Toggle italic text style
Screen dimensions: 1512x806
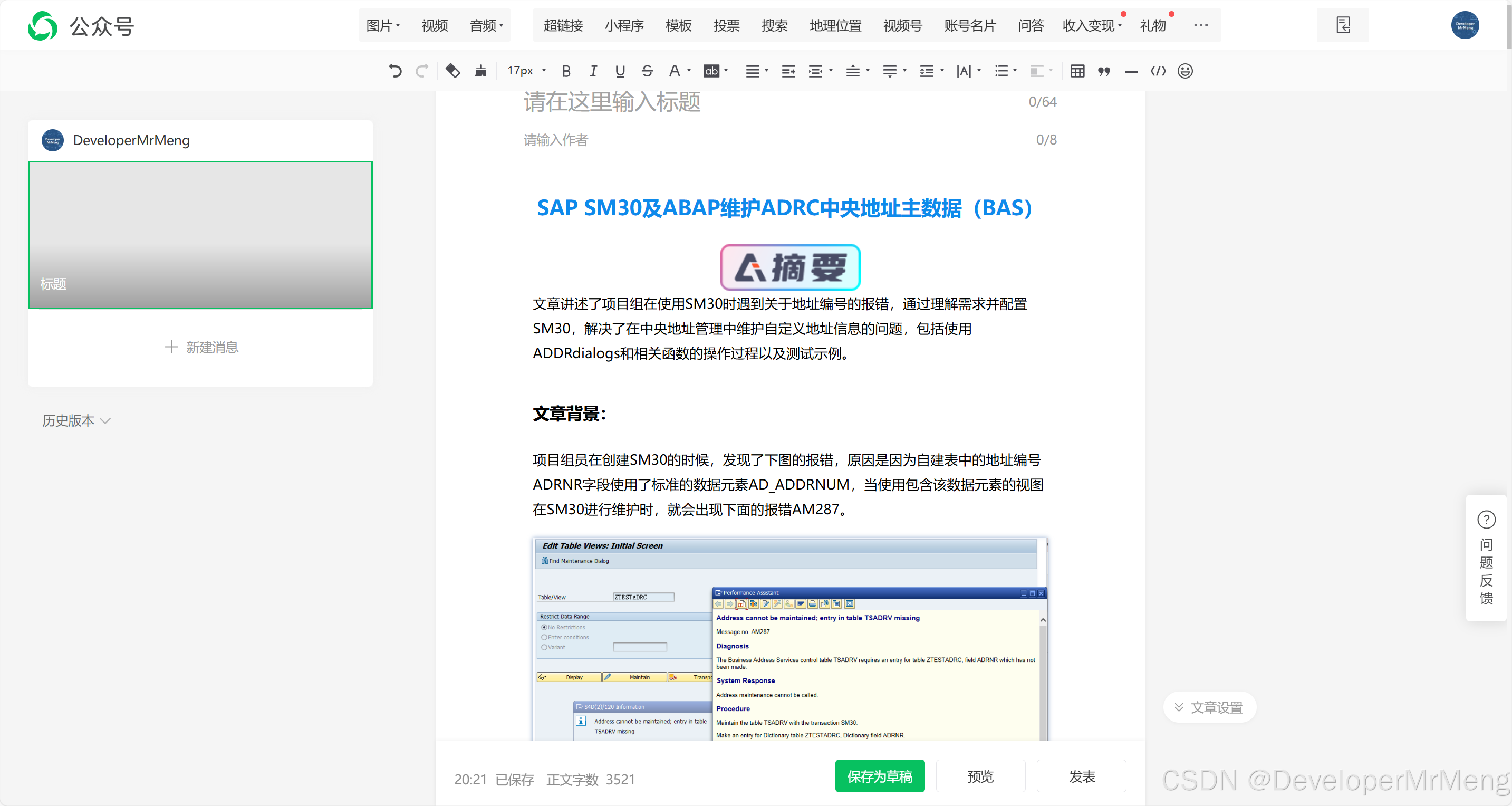click(593, 71)
